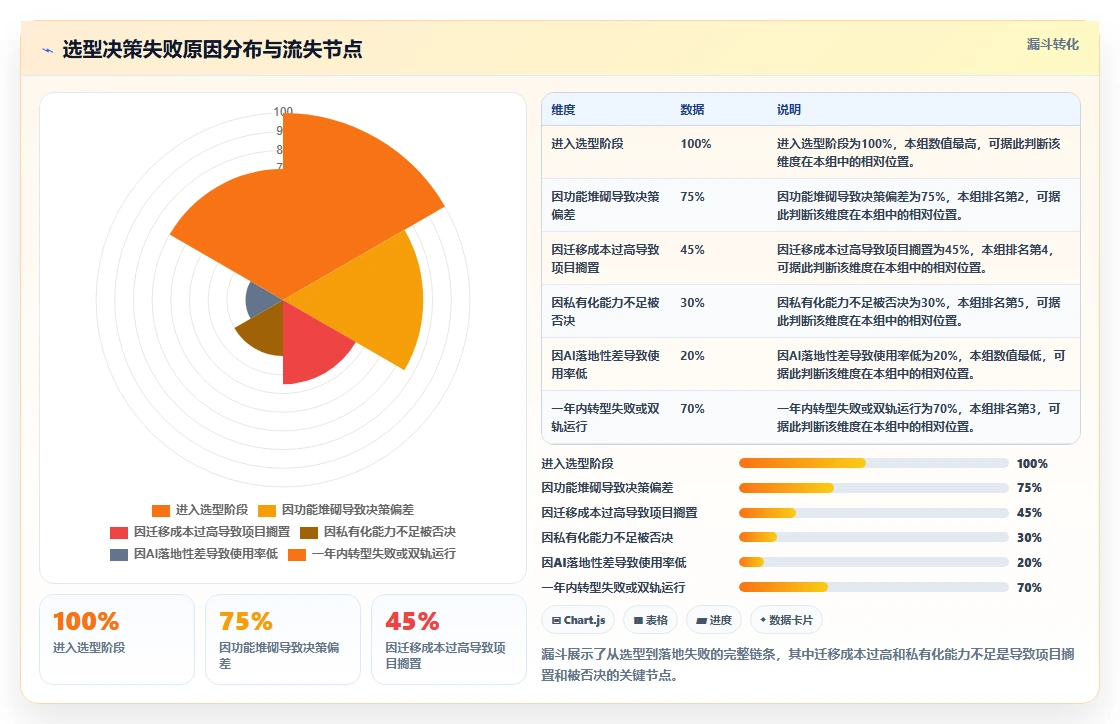Viewport: 1120px width, 724px height.
Task: Click progress bar for 因私有化能力不足被否决
Action: [x=874, y=538]
